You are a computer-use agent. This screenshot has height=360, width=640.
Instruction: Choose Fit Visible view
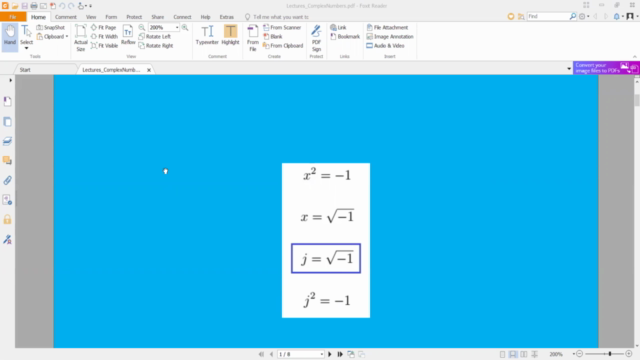tap(104, 46)
